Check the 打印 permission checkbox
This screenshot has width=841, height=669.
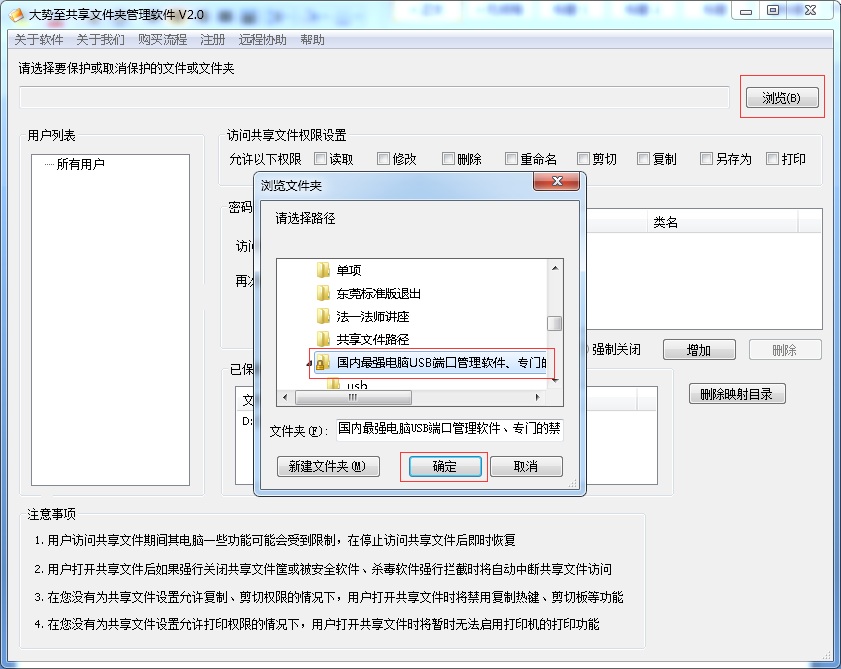tap(772, 158)
